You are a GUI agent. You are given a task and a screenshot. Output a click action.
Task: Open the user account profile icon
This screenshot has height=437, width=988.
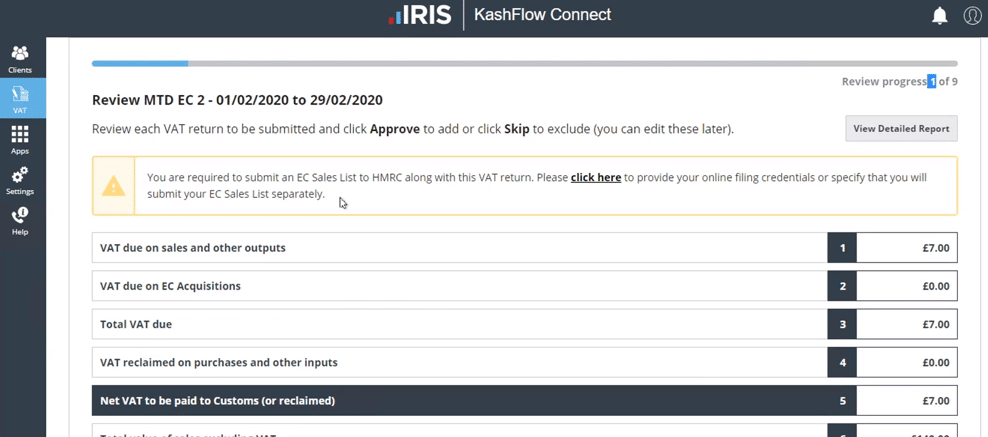972,15
